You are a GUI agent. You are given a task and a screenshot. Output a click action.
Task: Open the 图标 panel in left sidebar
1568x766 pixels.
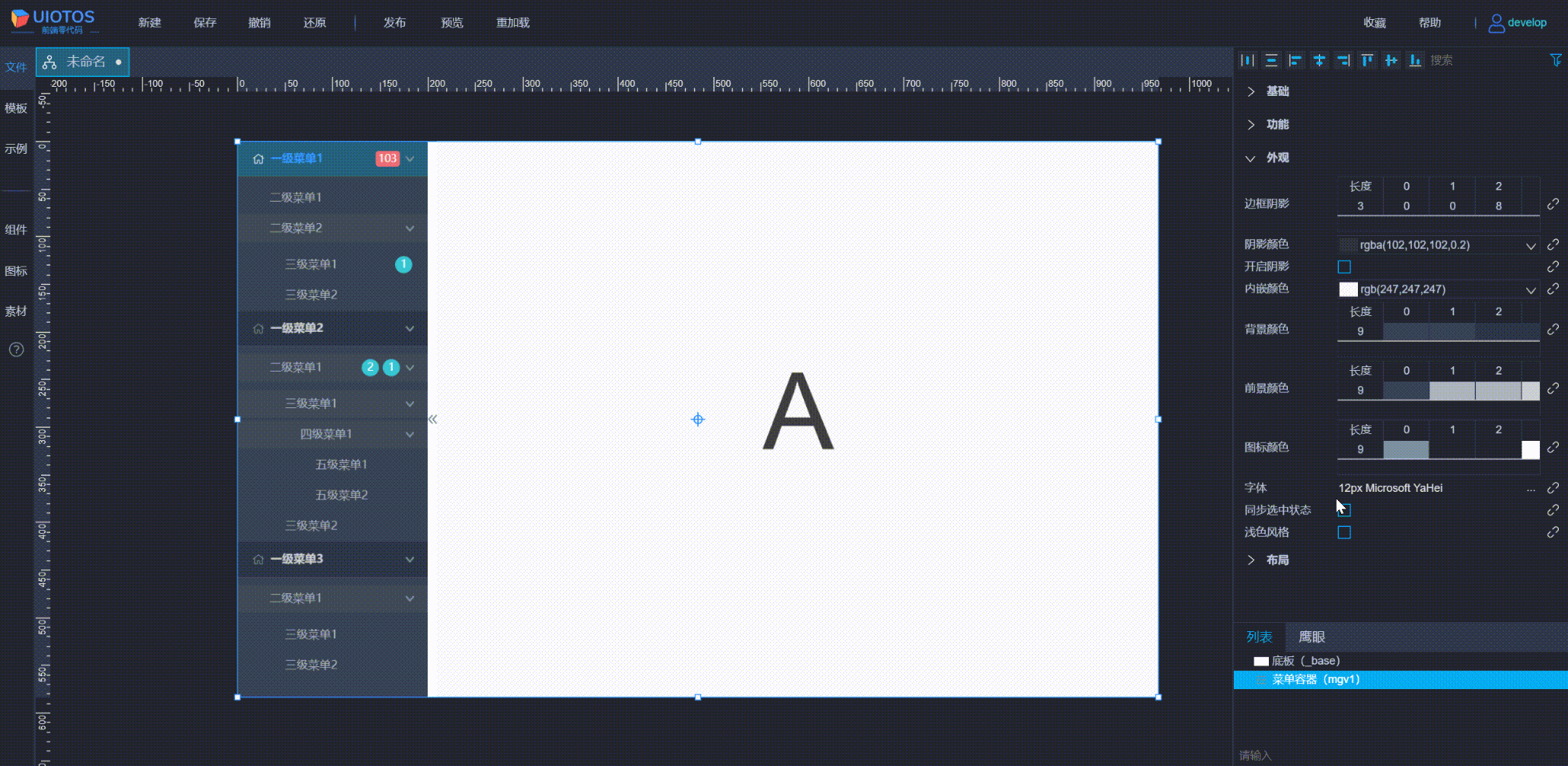point(16,270)
